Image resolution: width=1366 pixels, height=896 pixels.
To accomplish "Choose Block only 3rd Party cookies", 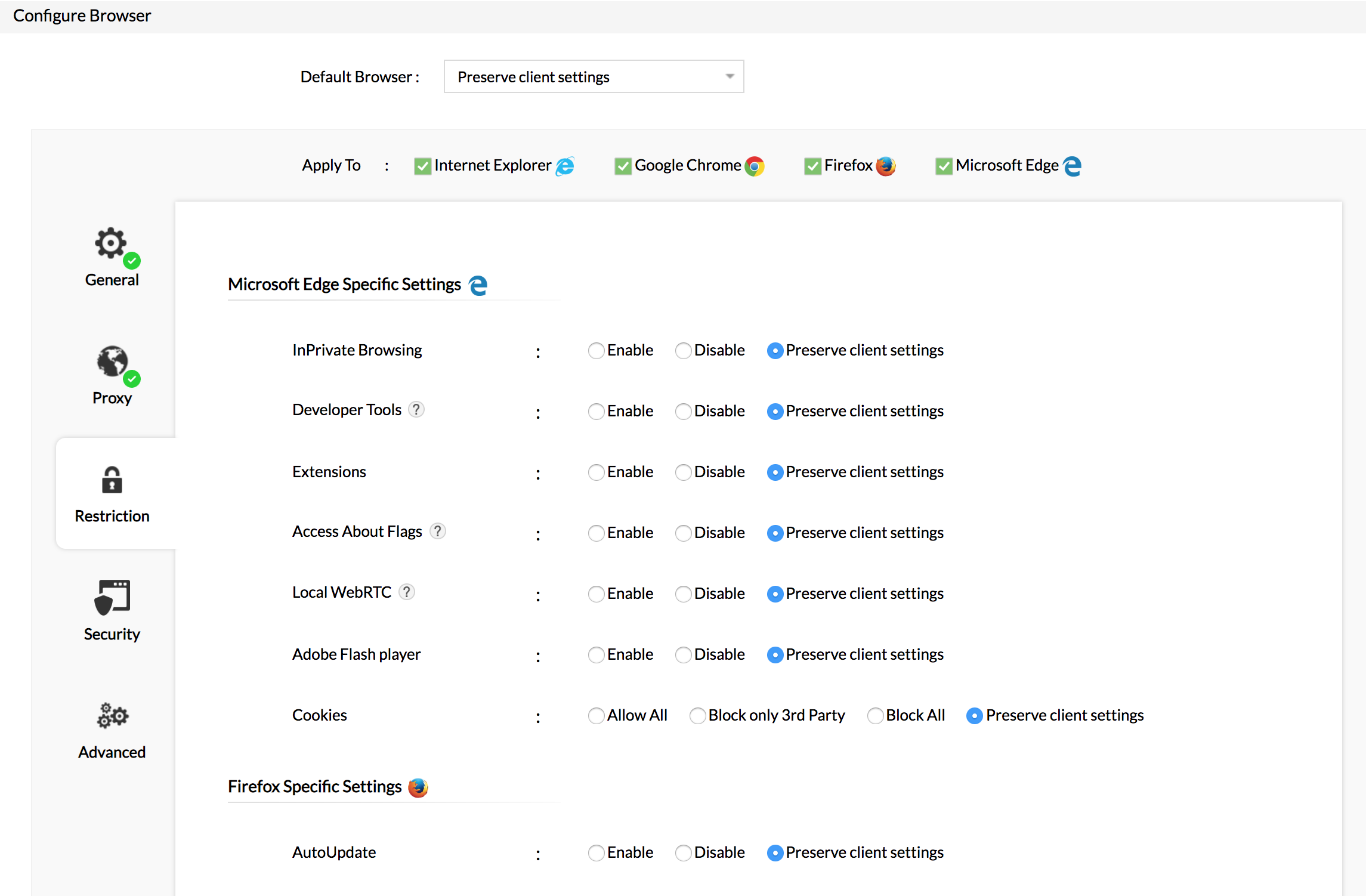I will coord(697,716).
